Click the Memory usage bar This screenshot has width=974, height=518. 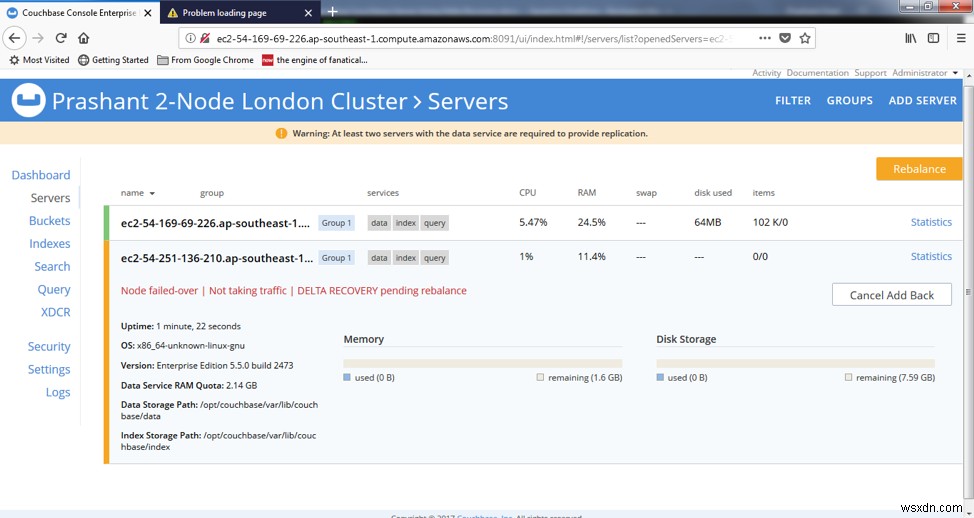pyautogui.click(x=483, y=363)
